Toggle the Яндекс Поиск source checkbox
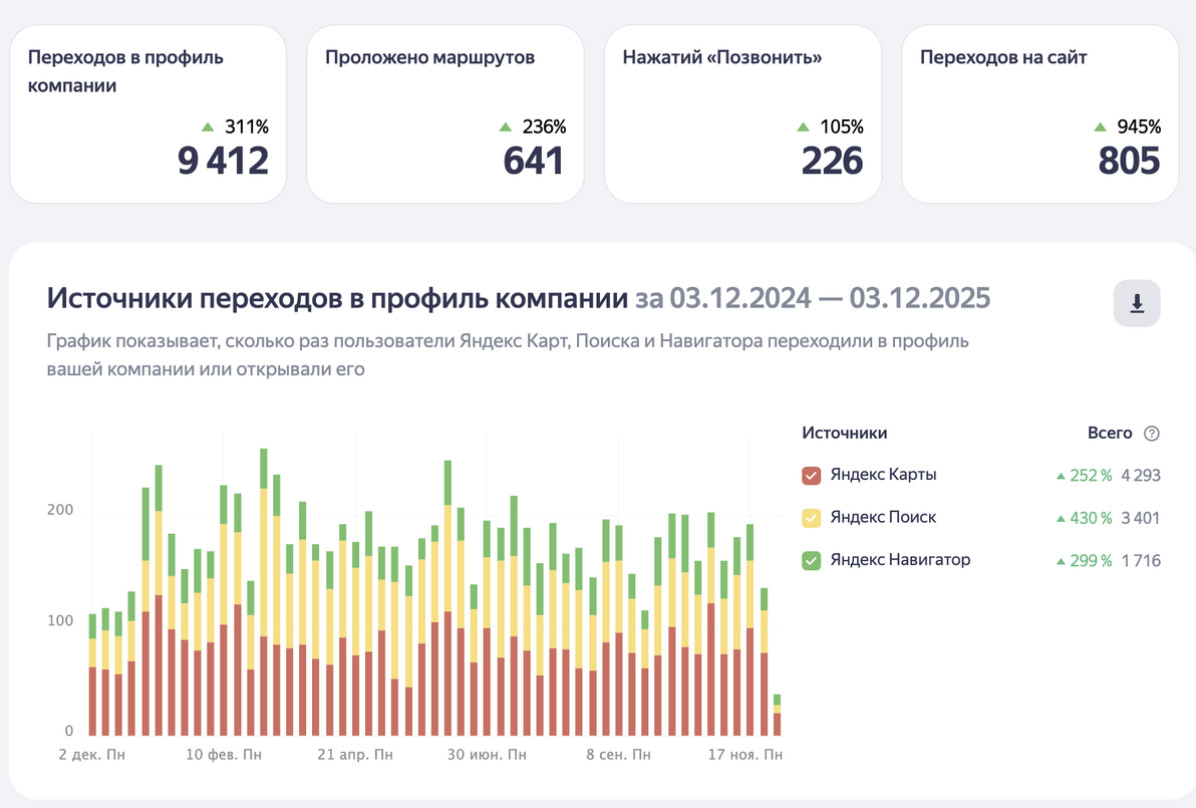 pos(811,518)
